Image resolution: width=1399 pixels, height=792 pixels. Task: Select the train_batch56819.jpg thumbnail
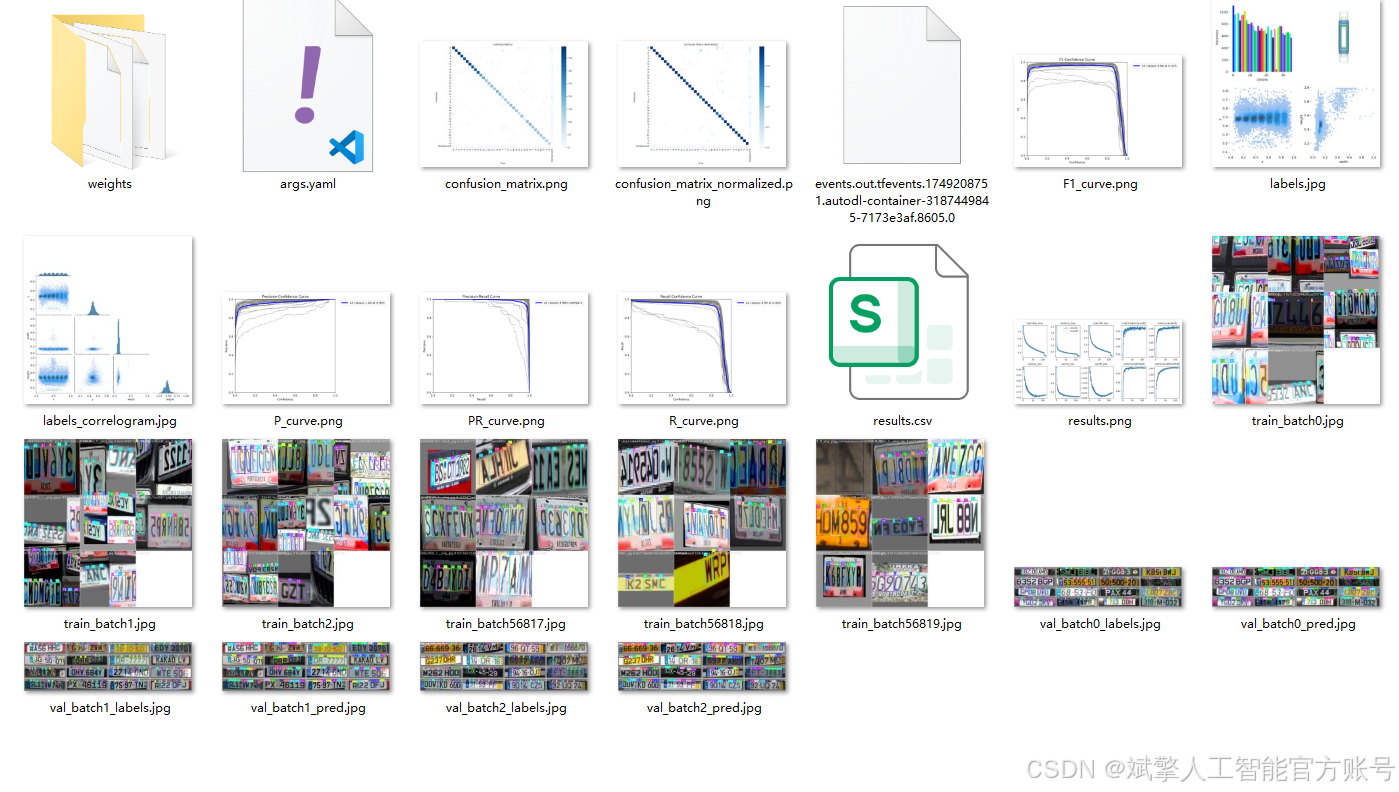tap(900, 523)
